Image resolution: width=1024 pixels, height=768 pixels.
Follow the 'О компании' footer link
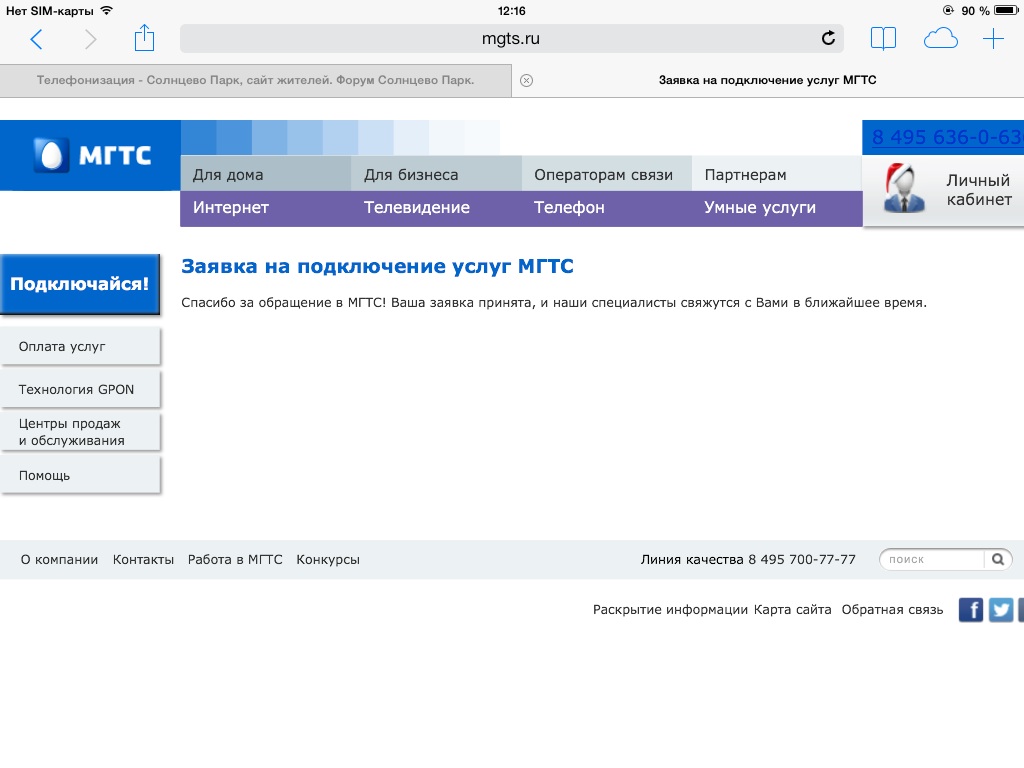tap(59, 560)
